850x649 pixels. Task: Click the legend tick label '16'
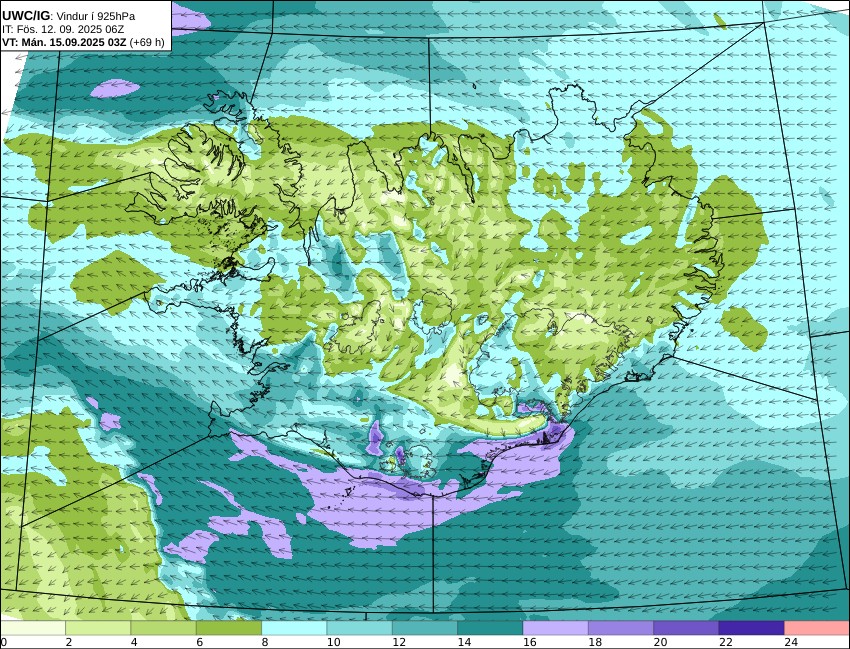(530, 642)
